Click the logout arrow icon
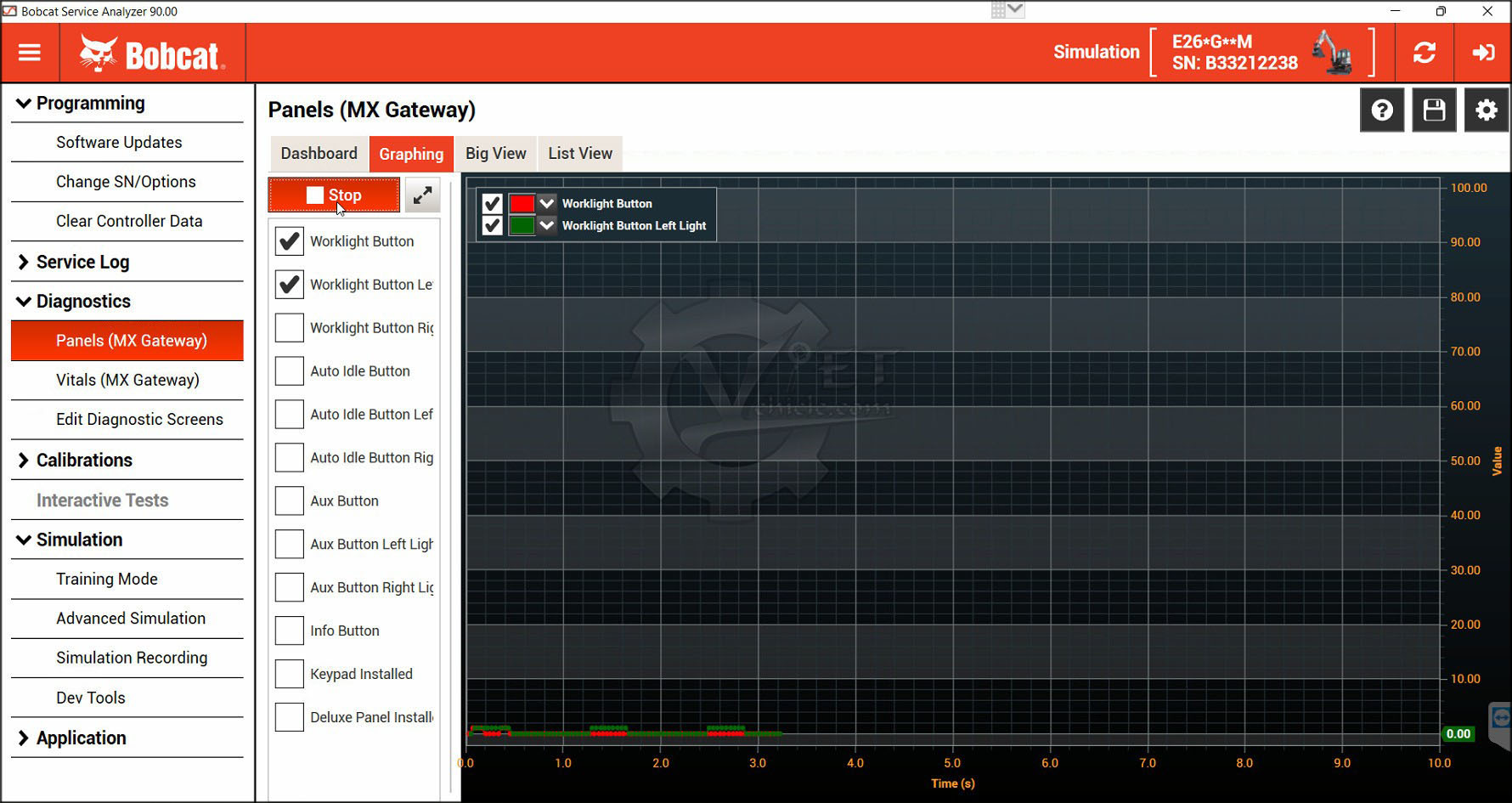 pos(1483,53)
